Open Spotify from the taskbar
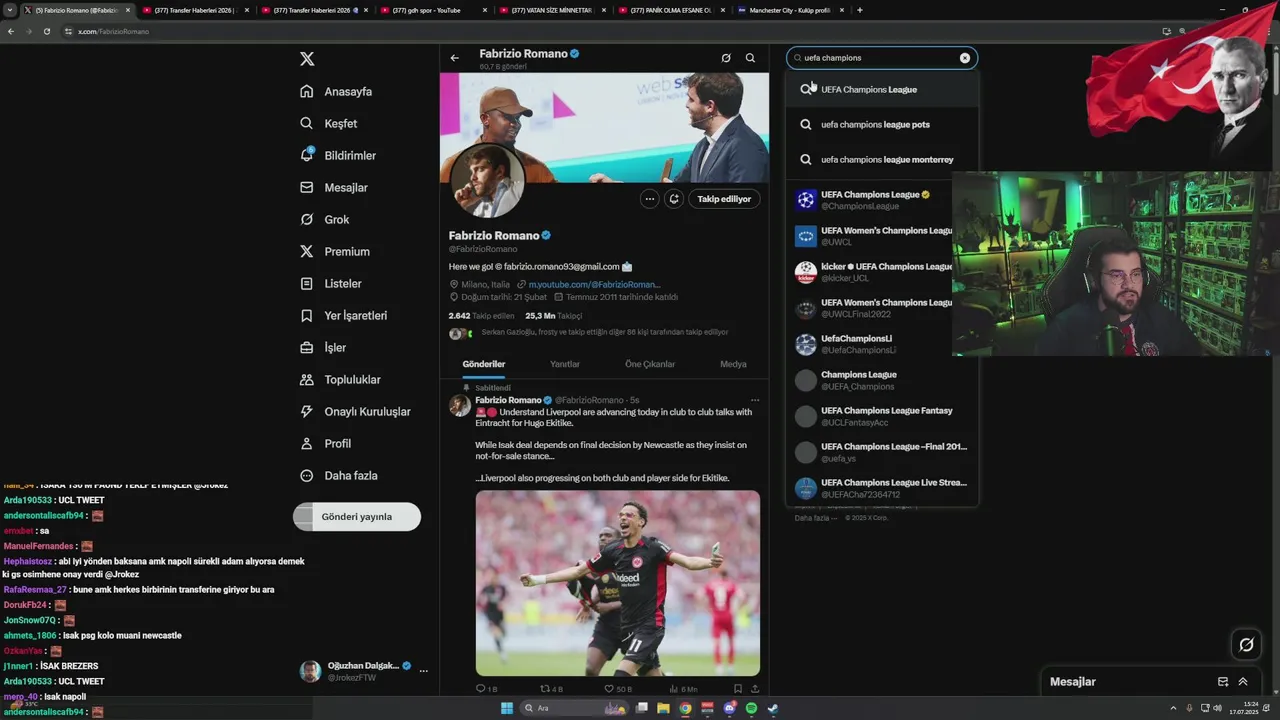The width and height of the screenshot is (1280, 720). pos(751,708)
